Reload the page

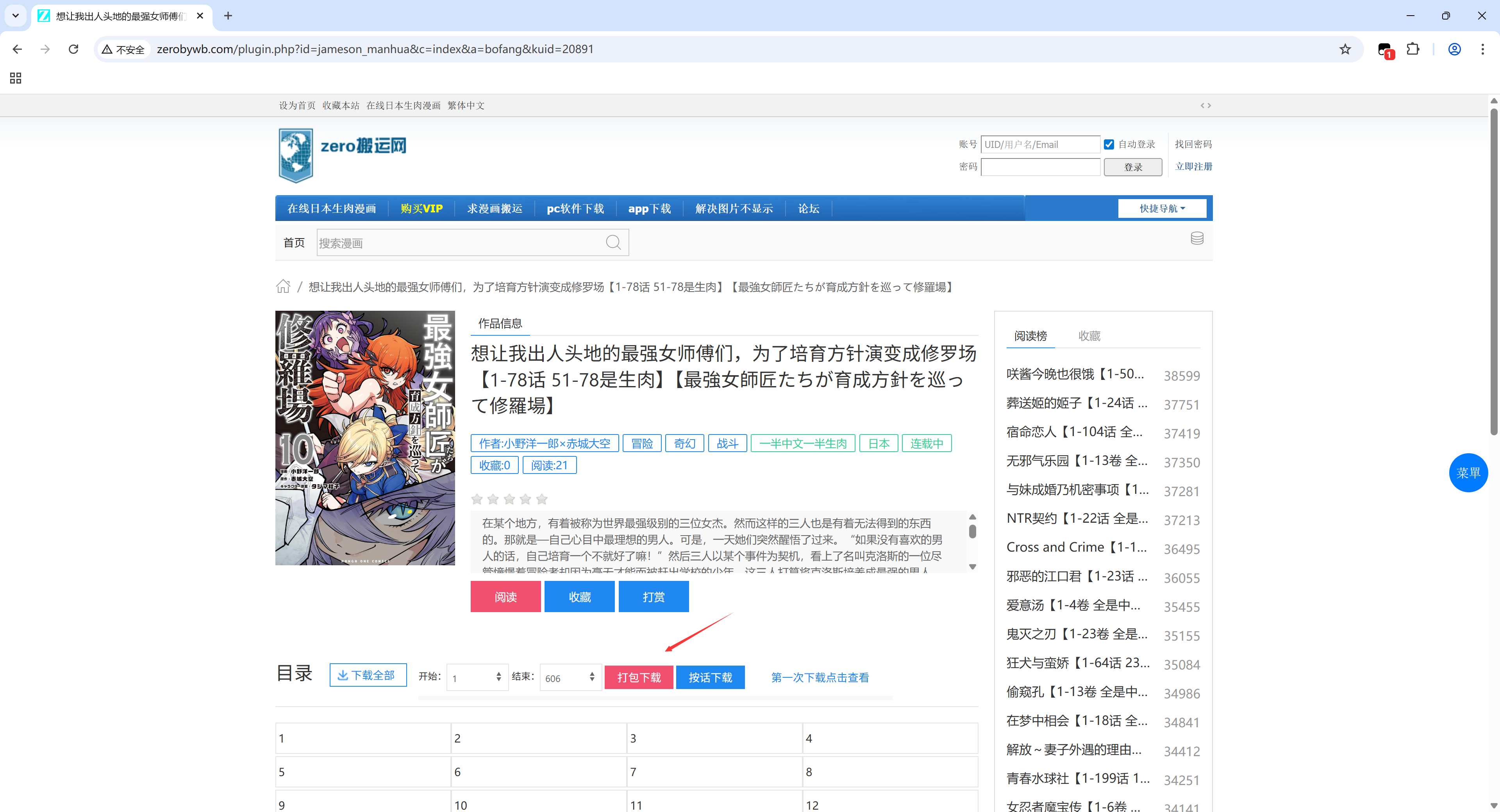click(73, 49)
